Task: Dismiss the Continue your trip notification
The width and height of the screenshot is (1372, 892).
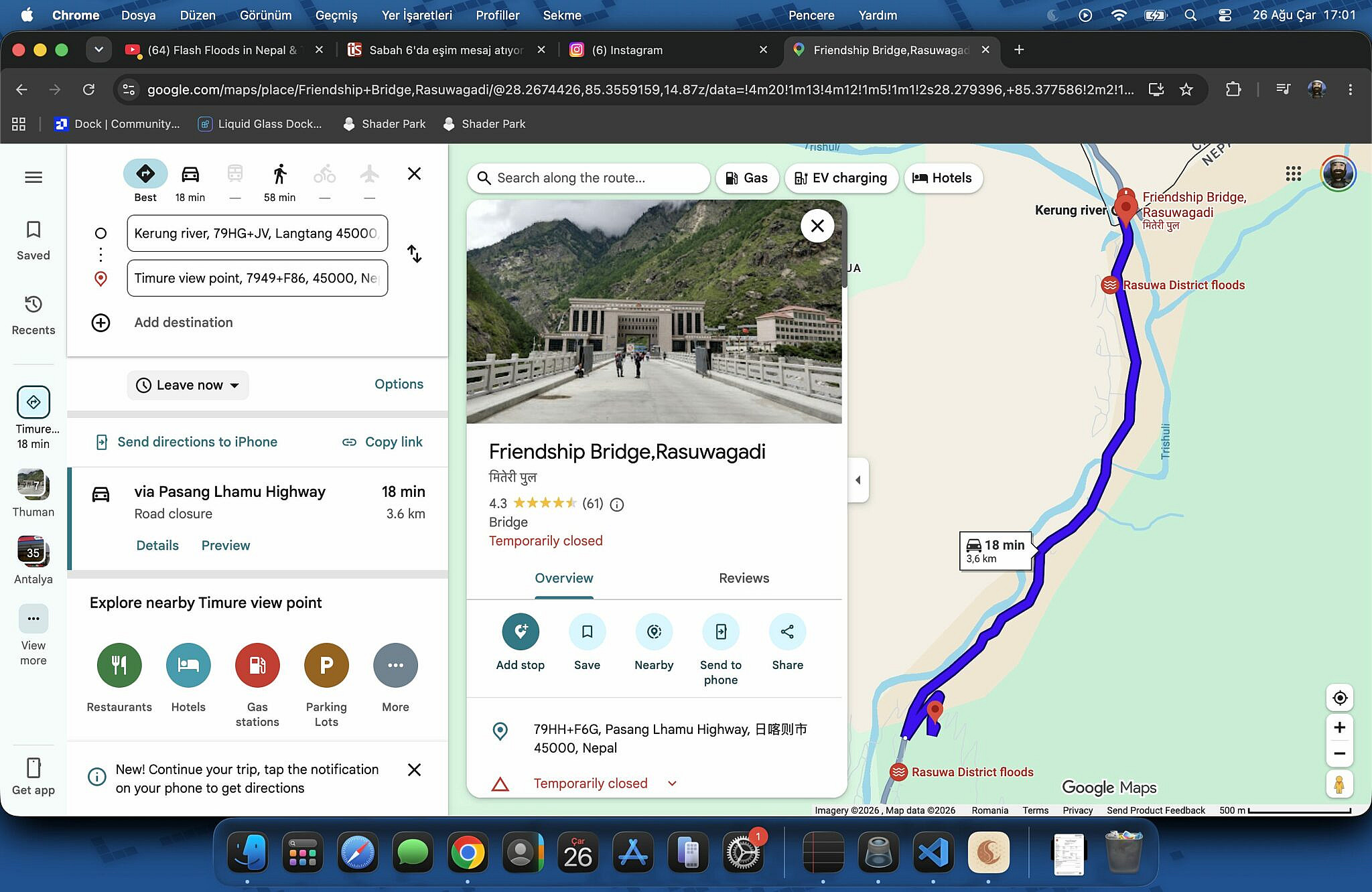Action: tap(415, 770)
